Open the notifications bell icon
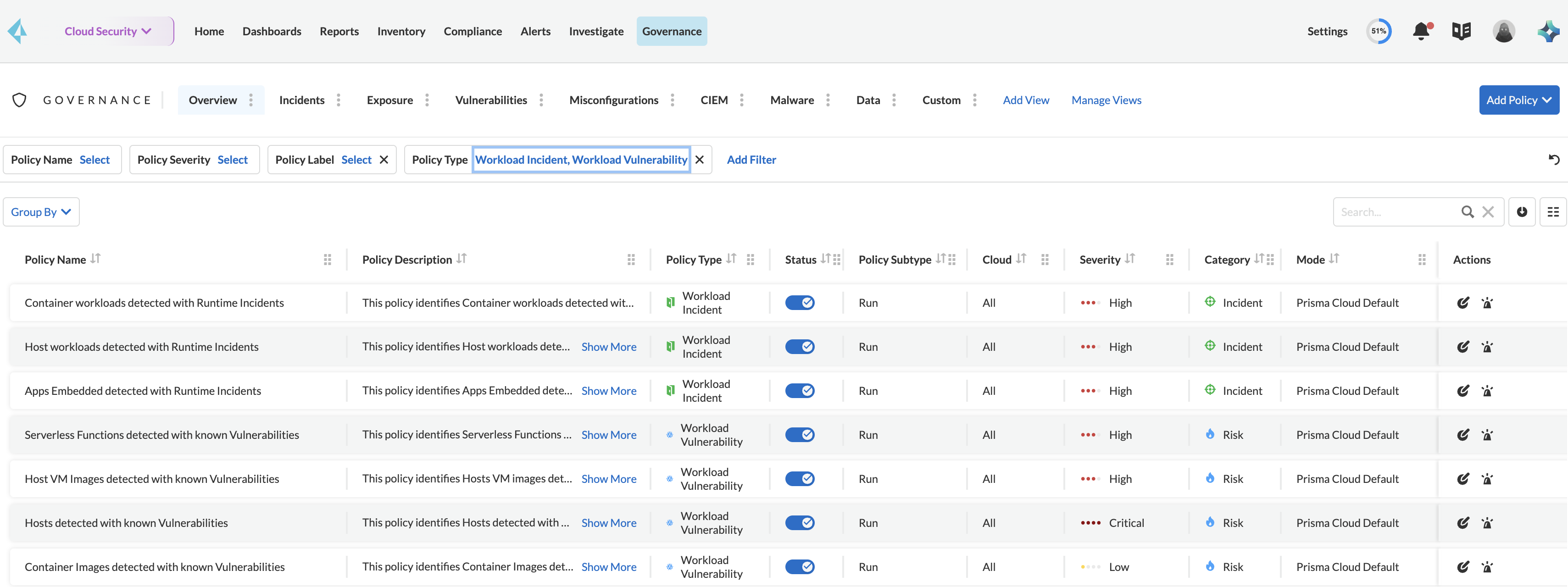1568x587 pixels. (x=1421, y=31)
